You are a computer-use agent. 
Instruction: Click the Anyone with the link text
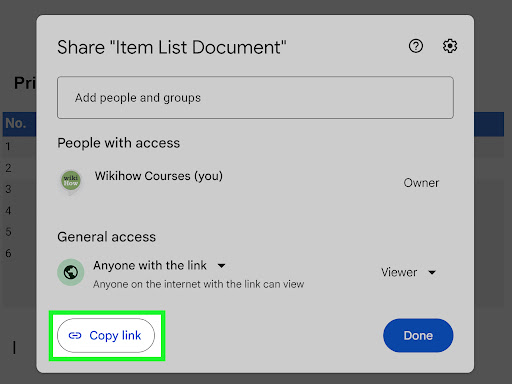pos(150,266)
